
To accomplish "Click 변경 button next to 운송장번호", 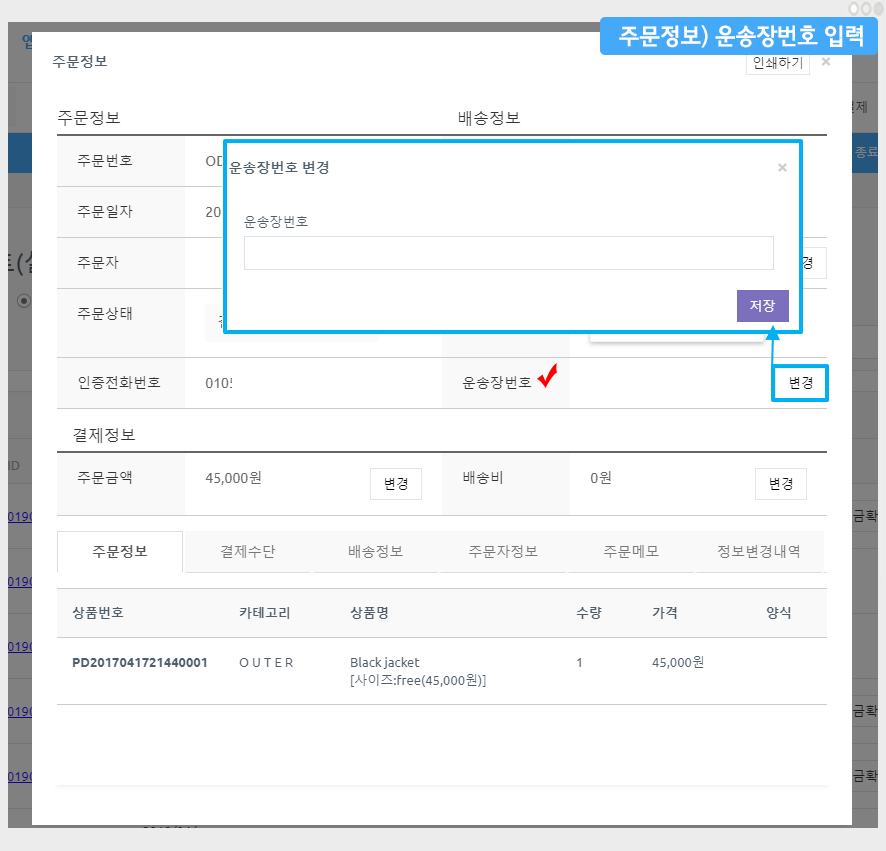I will 800,383.
